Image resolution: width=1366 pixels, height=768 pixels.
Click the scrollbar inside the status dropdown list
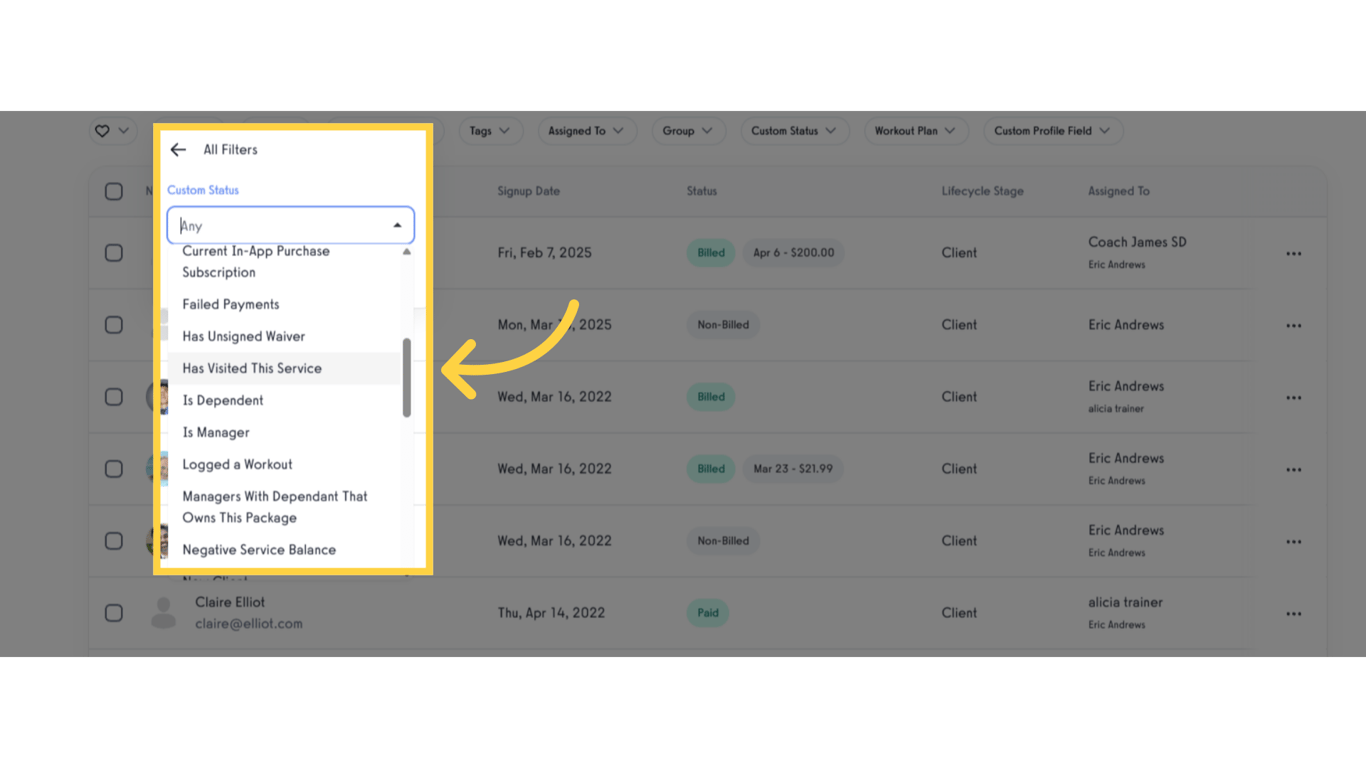408,380
